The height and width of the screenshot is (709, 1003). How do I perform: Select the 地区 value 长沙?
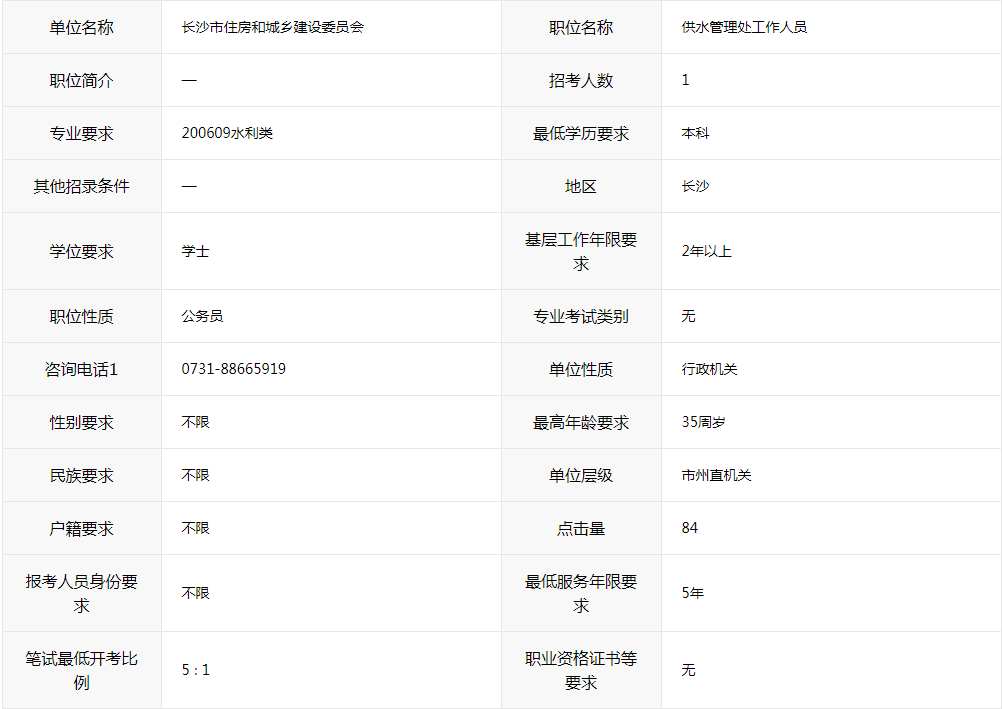pyautogui.click(x=695, y=186)
